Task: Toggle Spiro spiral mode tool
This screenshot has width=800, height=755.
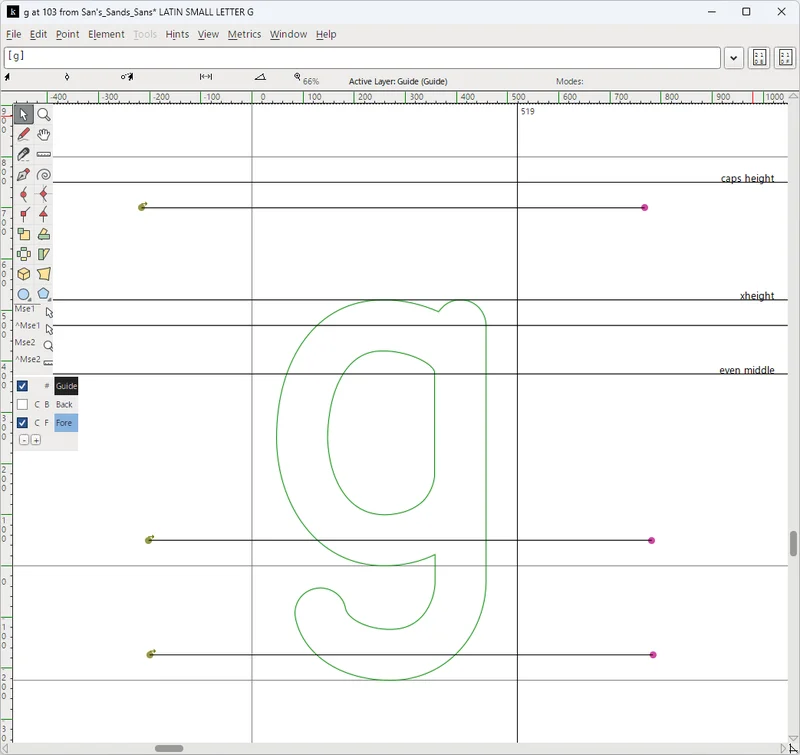Action: pyautogui.click(x=44, y=174)
